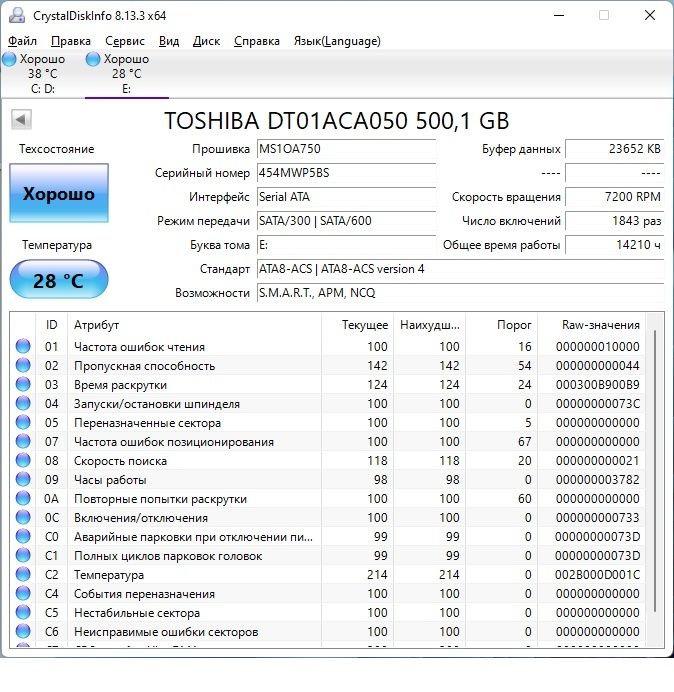The height and width of the screenshot is (692, 674).
Task: Click the status orb for attribute 01
Action: [23, 346]
